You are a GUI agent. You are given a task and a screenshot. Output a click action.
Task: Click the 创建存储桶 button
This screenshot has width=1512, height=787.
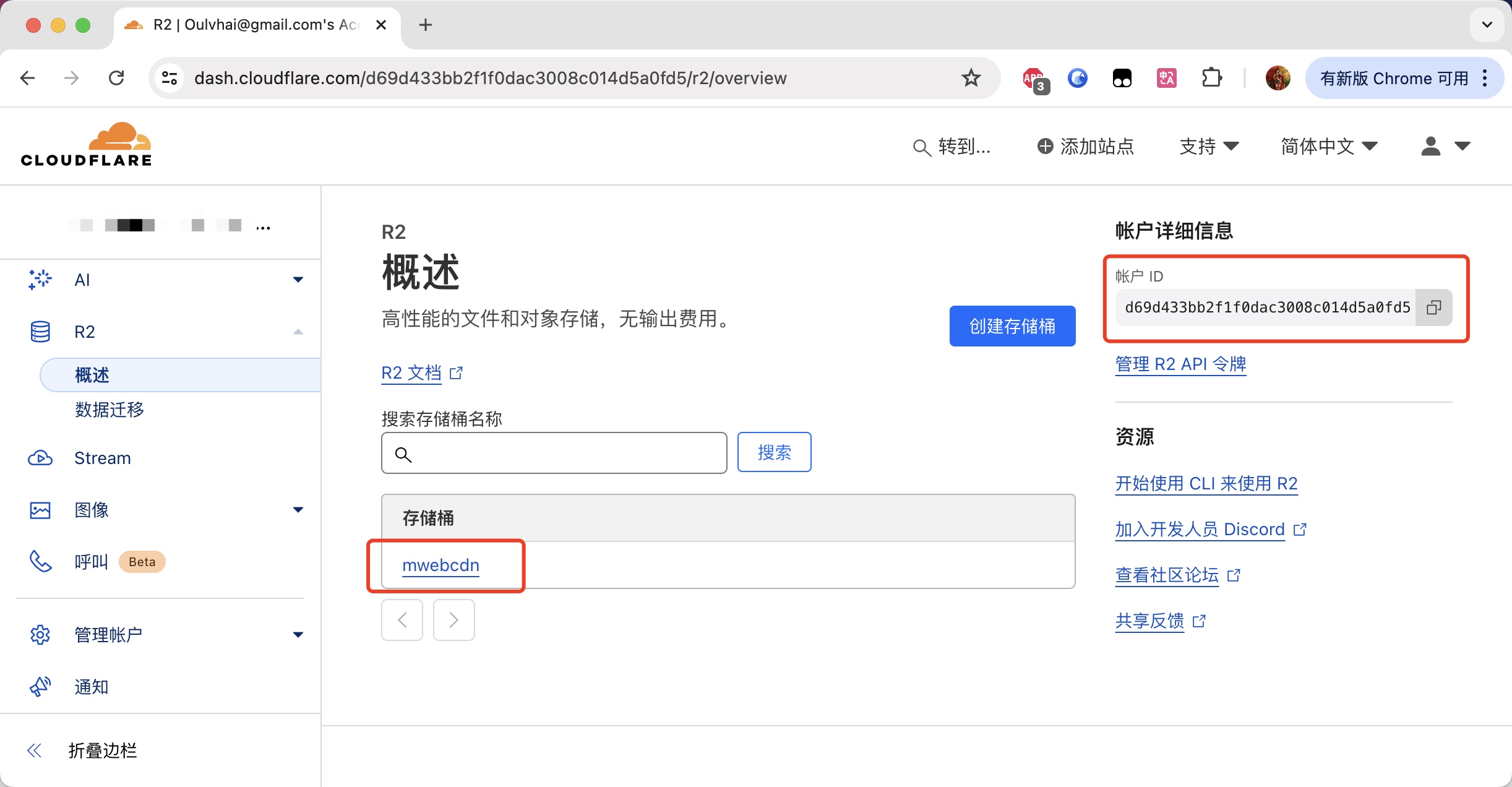point(1012,326)
